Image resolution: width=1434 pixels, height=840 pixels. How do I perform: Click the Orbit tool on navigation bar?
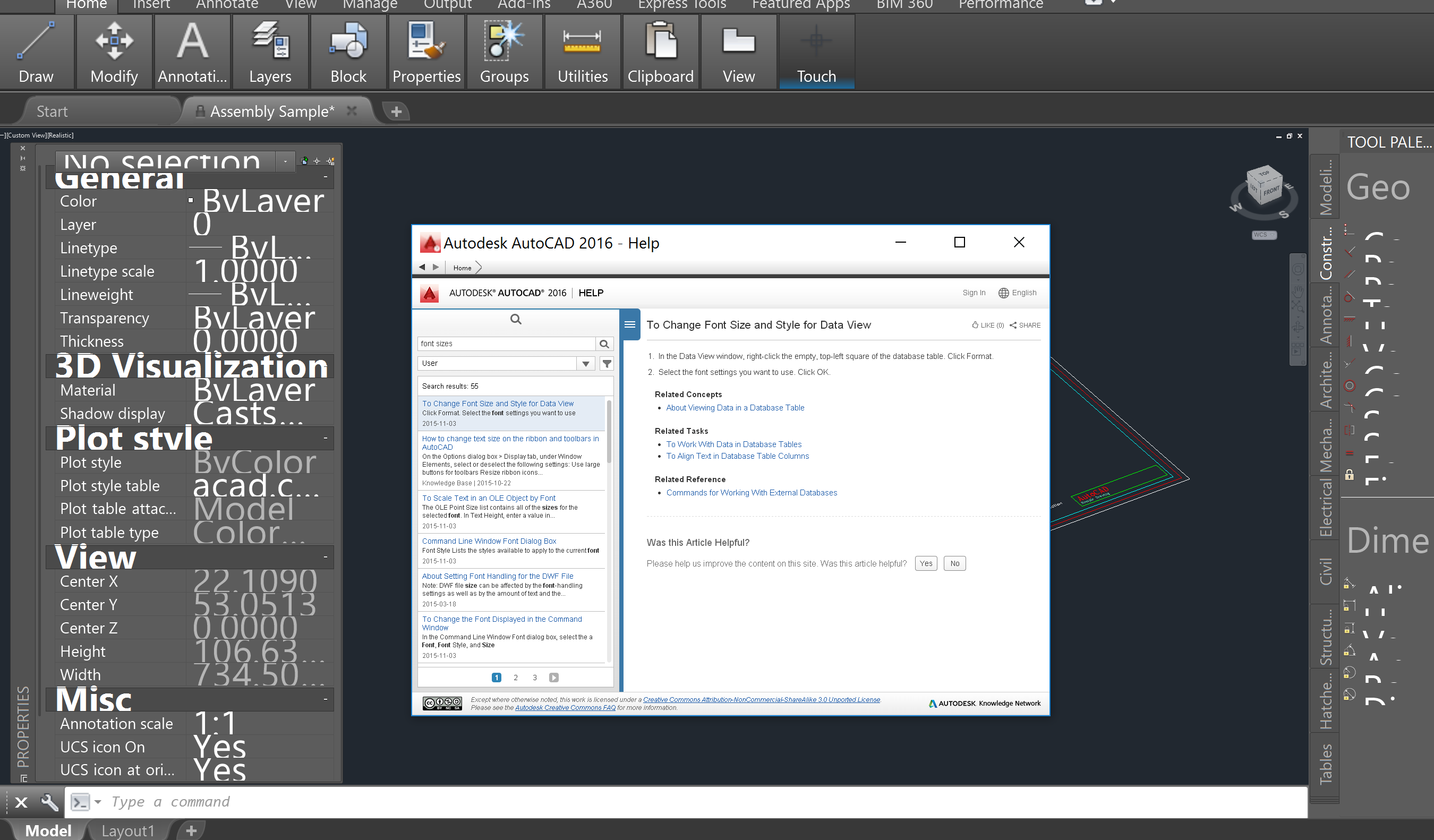1298,327
